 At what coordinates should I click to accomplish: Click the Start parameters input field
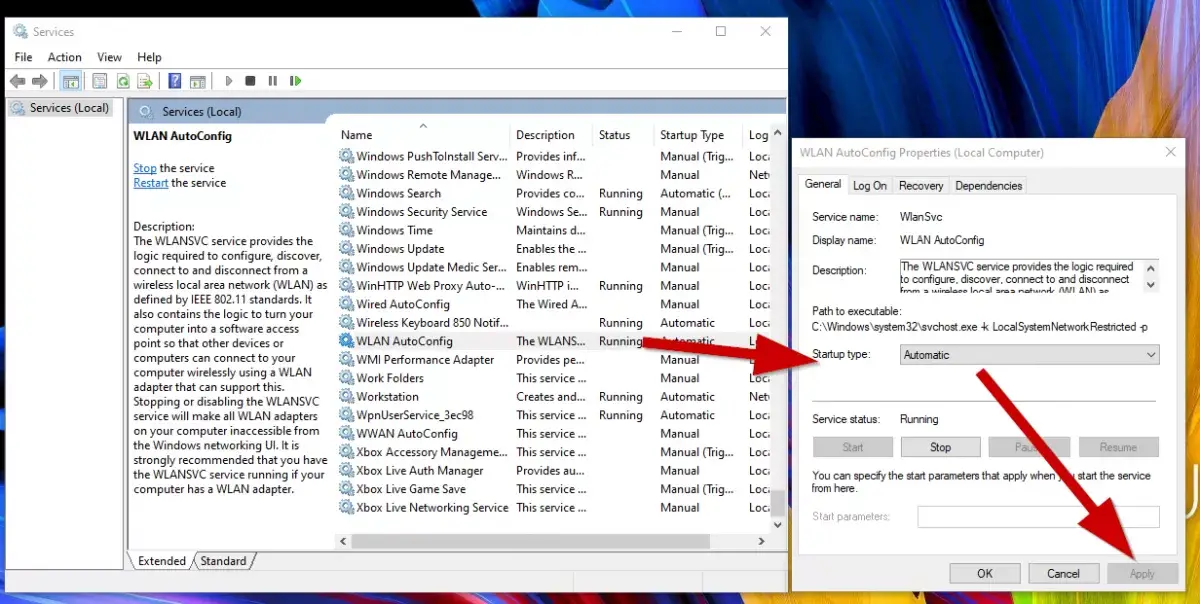click(1038, 517)
